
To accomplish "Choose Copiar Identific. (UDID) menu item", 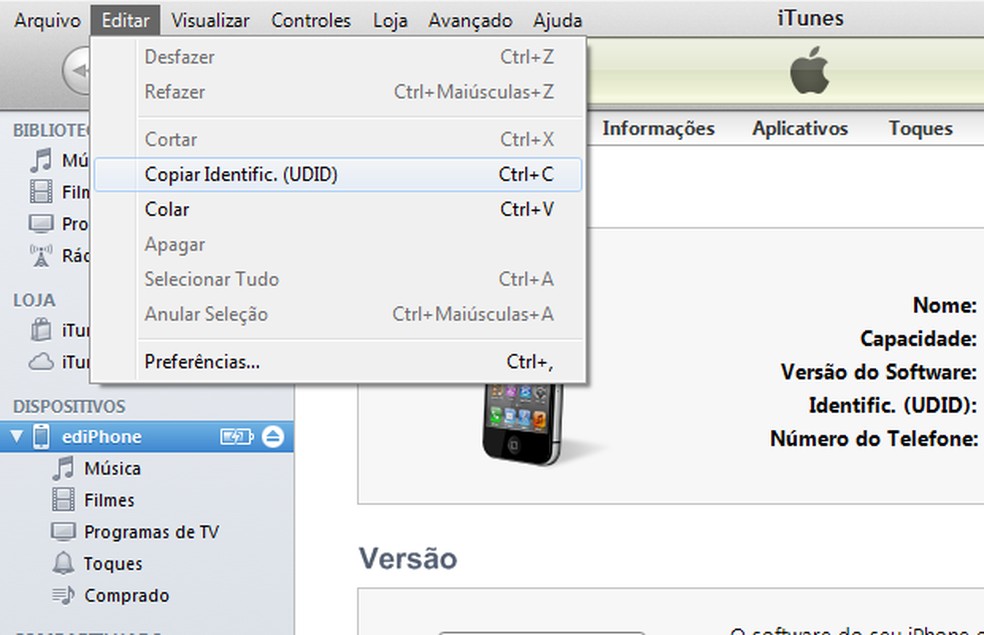I will pos(338,174).
